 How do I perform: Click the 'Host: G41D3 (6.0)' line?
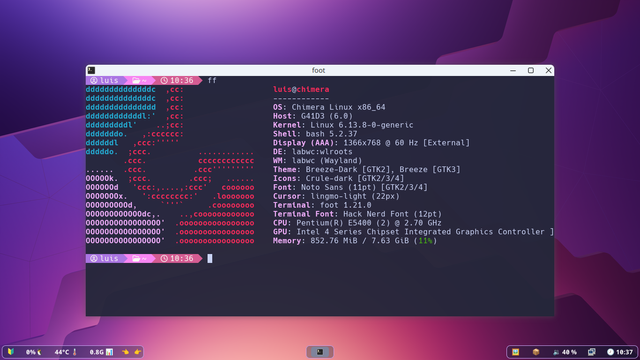click(313, 116)
